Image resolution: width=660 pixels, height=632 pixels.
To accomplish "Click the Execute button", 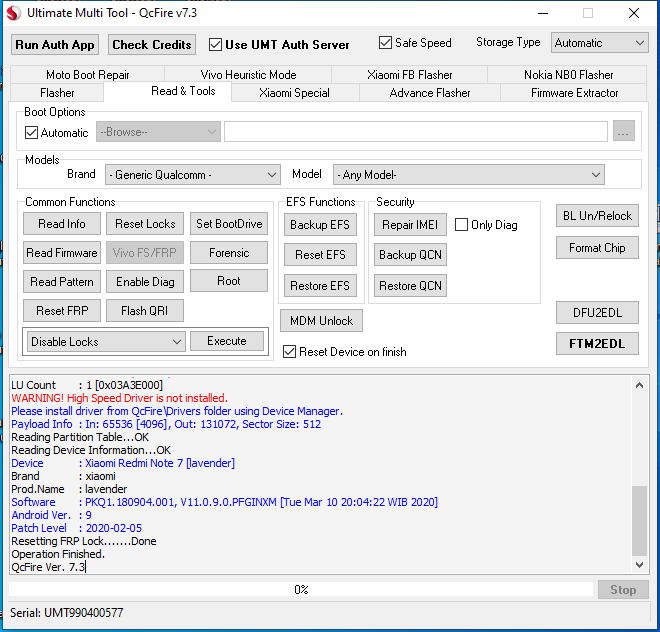I will pyautogui.click(x=227, y=341).
